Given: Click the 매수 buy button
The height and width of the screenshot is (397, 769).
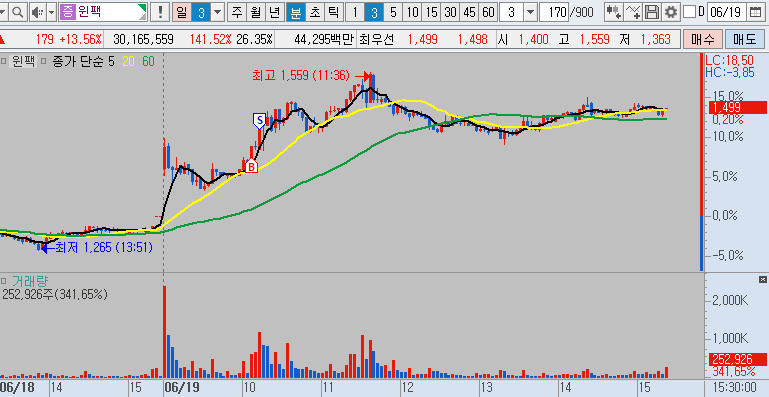Looking at the screenshot, I should [703, 39].
